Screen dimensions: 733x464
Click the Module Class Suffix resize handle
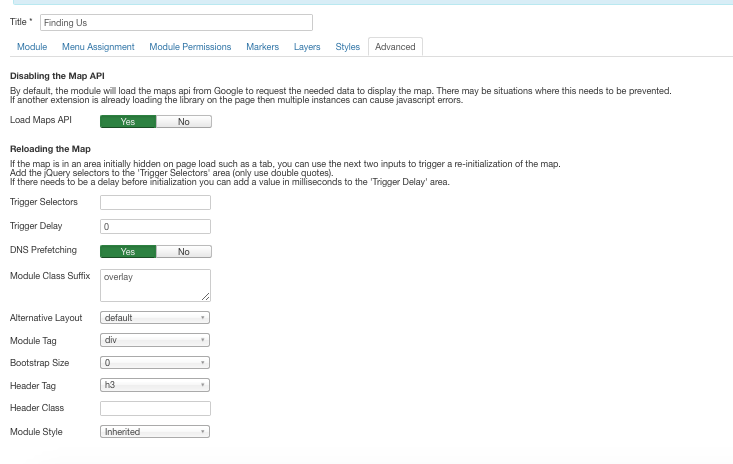pyautogui.click(x=206, y=297)
